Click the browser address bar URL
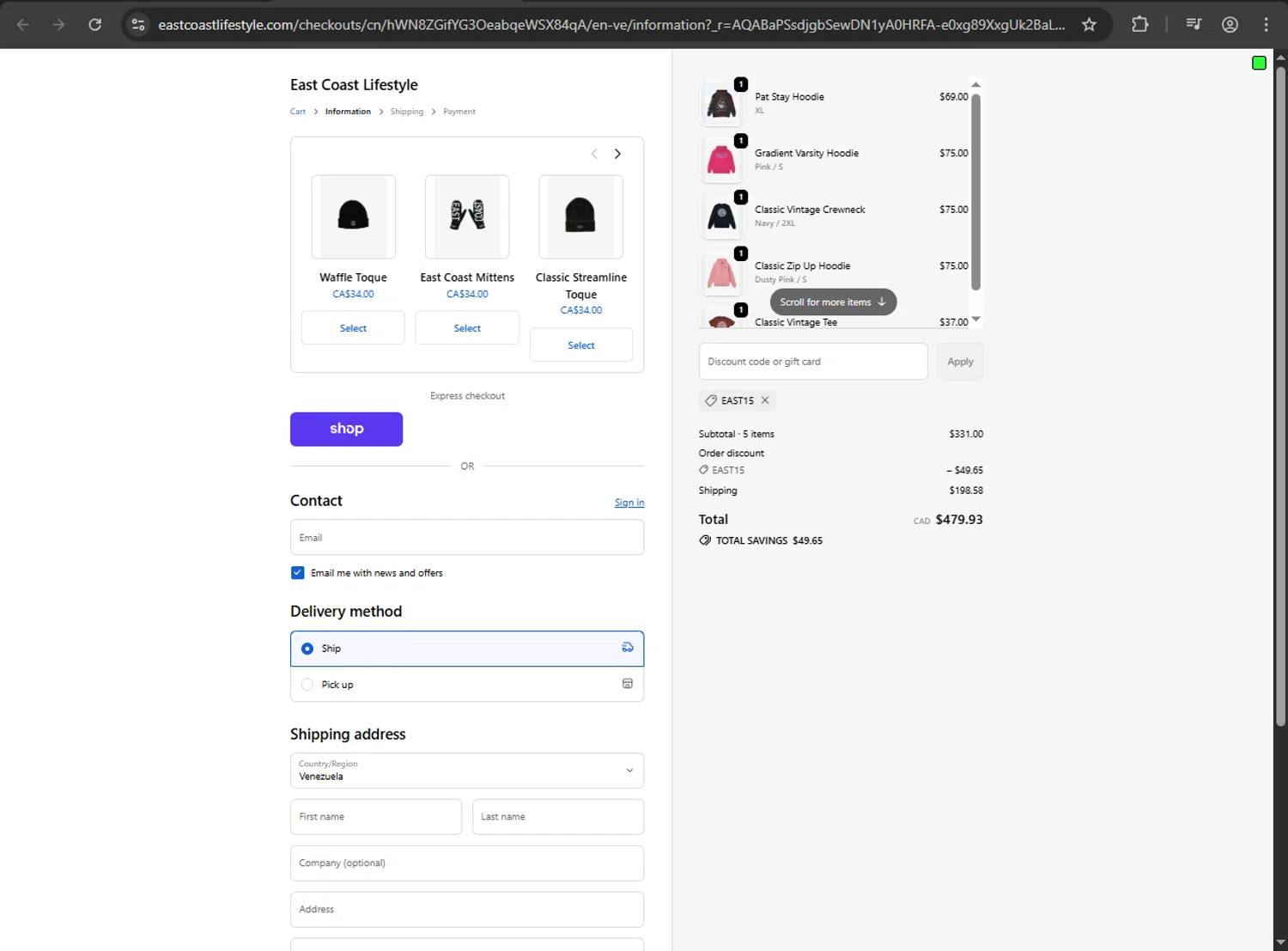Viewport: 1288px width, 951px height. [611, 25]
